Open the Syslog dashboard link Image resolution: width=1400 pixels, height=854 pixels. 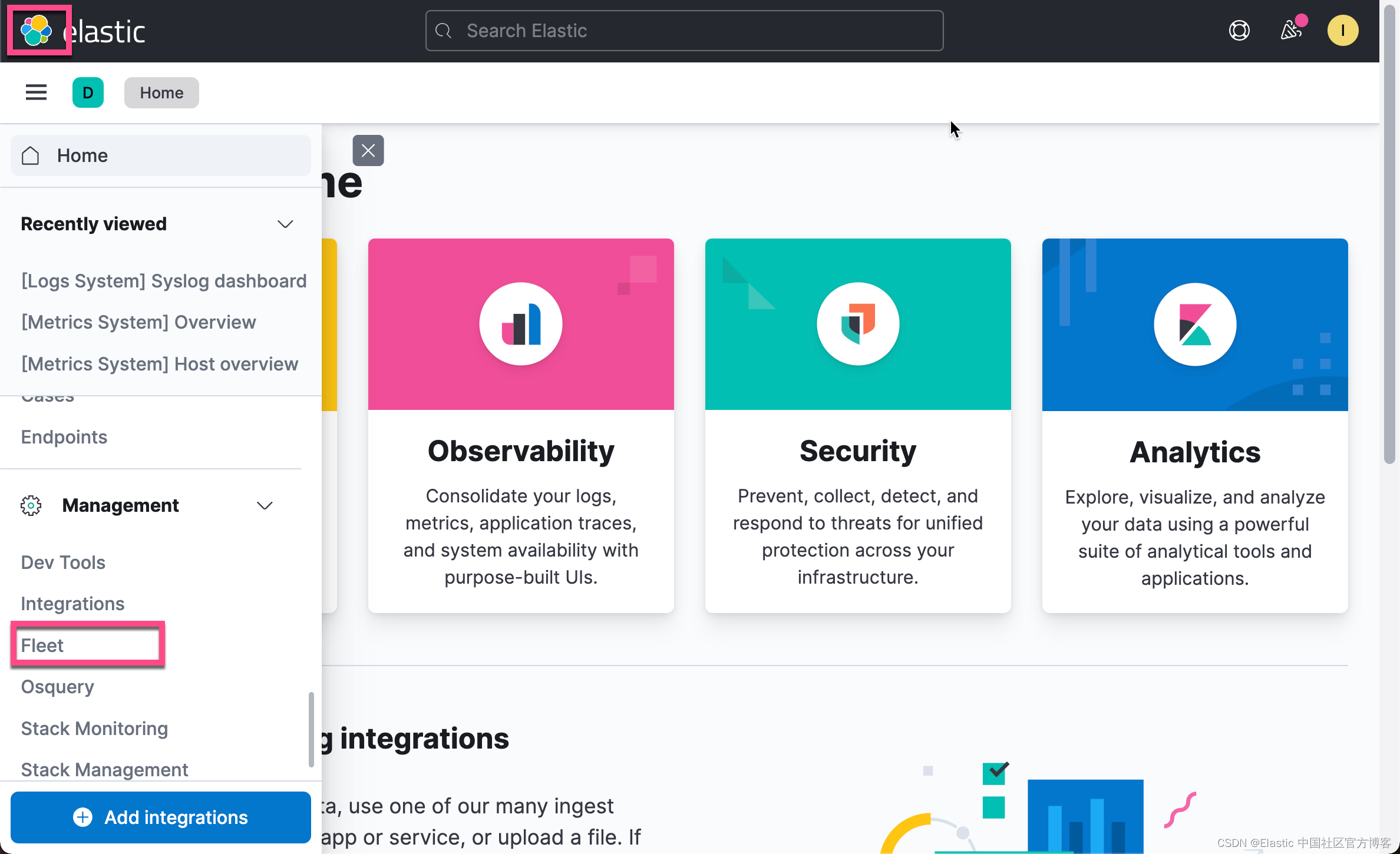(x=164, y=281)
